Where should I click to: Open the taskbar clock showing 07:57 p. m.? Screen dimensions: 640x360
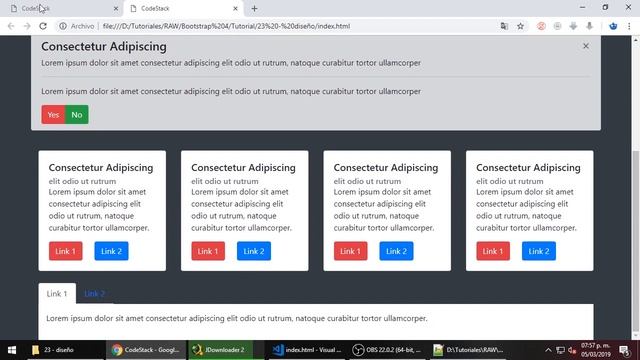pos(596,350)
